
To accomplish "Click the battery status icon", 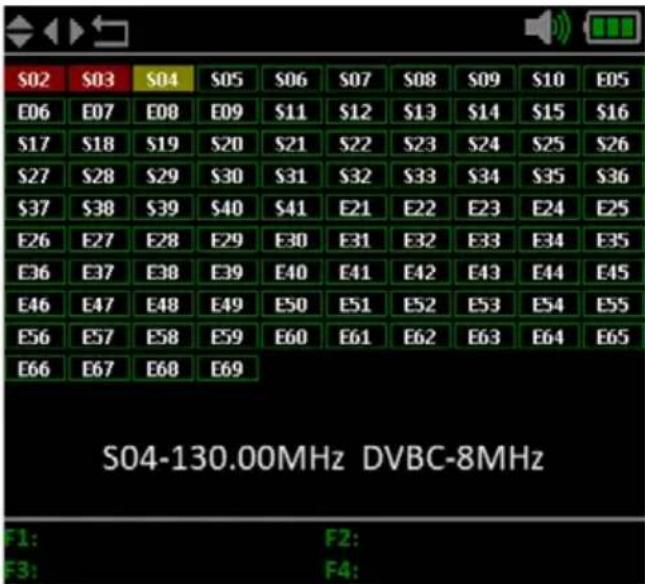I will pyautogui.click(x=613, y=27).
